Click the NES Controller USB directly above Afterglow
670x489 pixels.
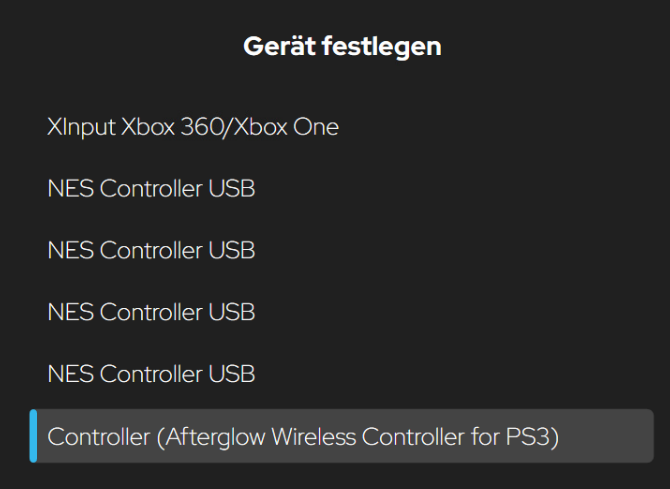(x=151, y=374)
